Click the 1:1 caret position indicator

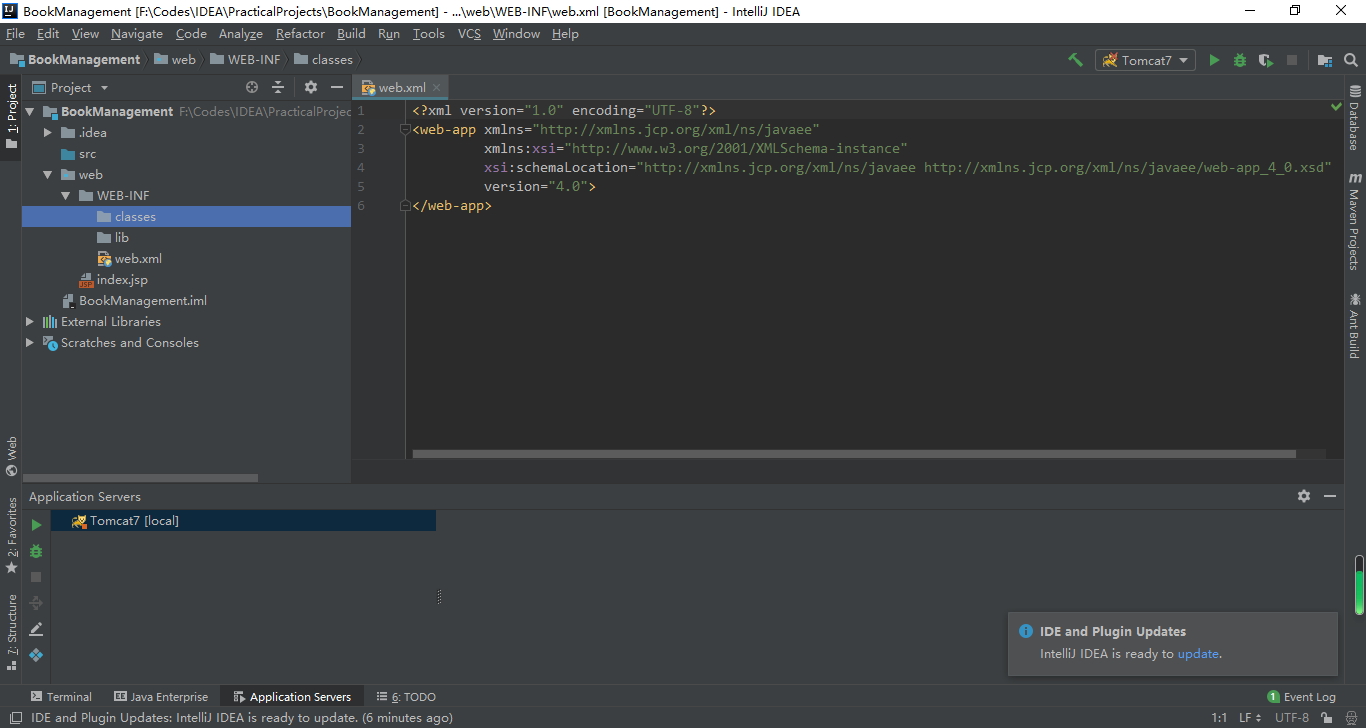coord(1219,717)
